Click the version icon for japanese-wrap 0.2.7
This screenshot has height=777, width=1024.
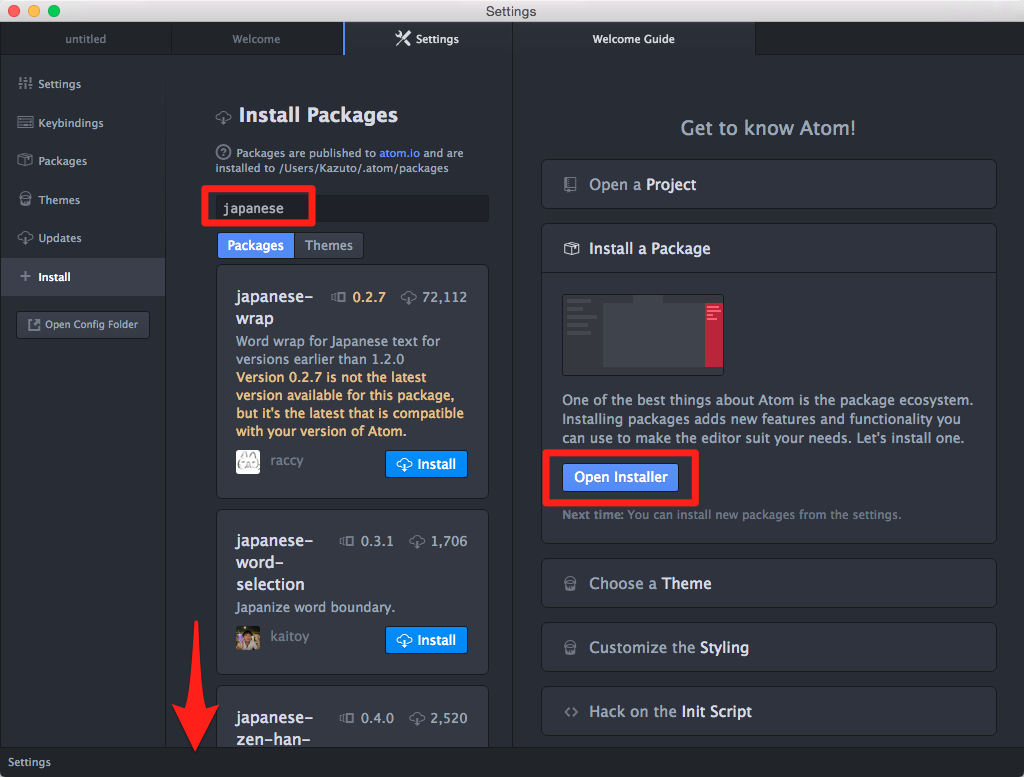click(x=338, y=297)
